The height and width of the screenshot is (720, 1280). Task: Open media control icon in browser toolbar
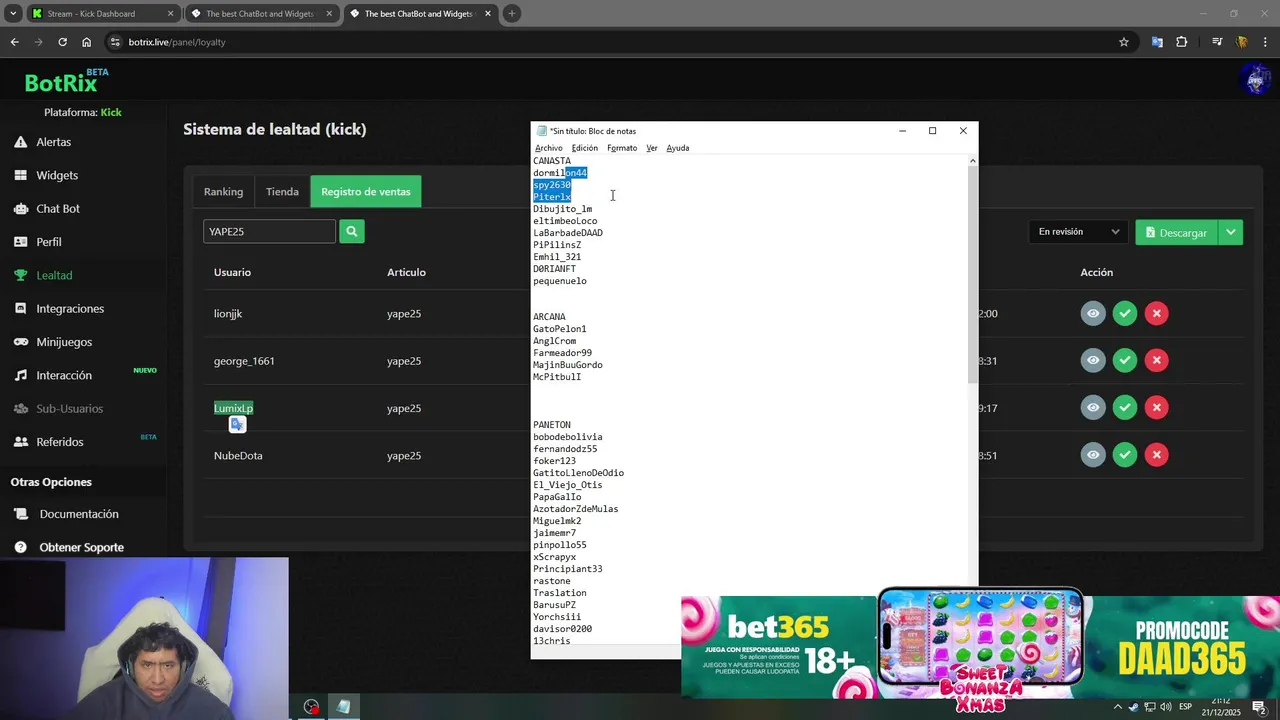coord(1217,42)
